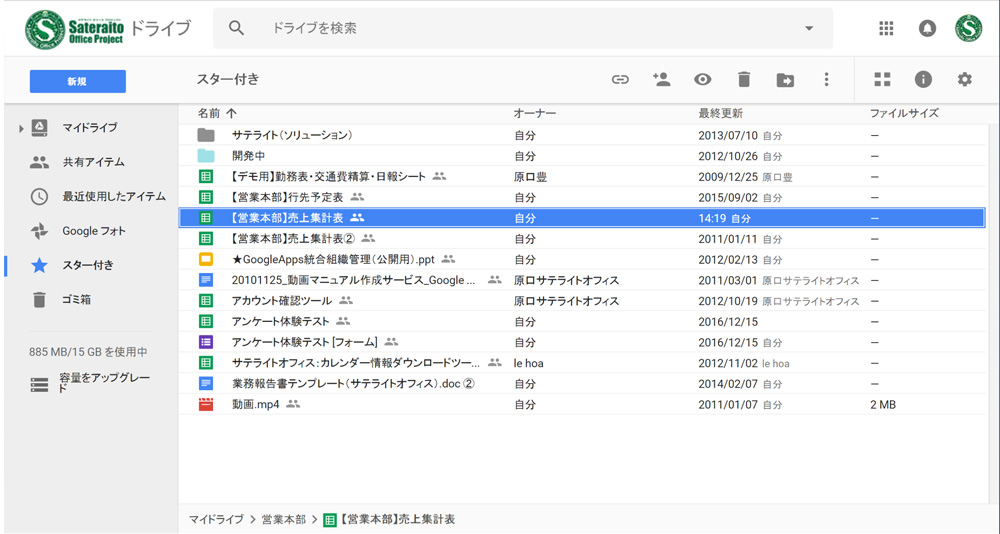1000x534 pixels.
Task: Click the trash icon in the toolbar
Action: pos(744,80)
